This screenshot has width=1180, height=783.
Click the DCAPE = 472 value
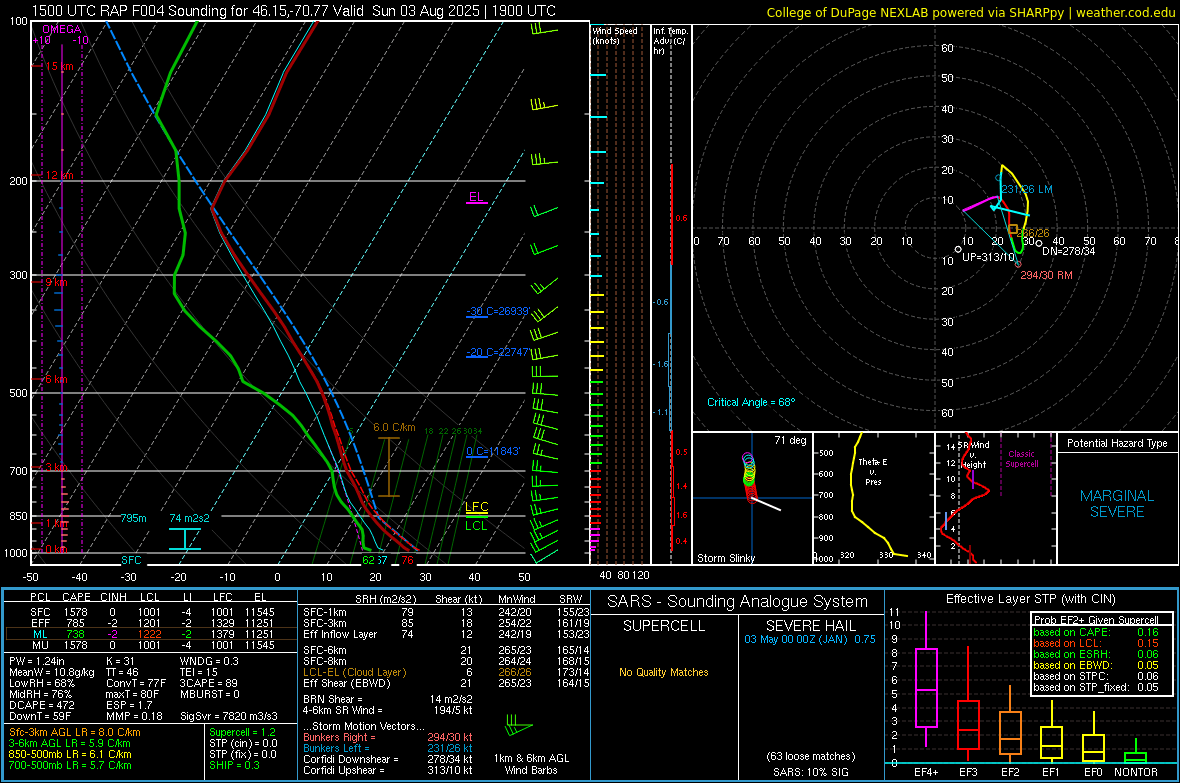tap(41, 705)
